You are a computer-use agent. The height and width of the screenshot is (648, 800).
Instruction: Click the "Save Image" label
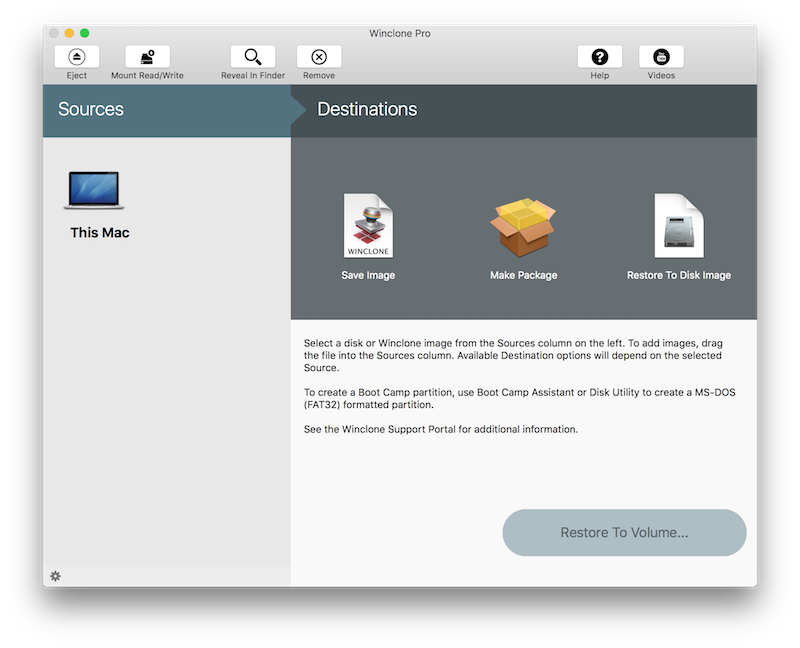coord(368,275)
